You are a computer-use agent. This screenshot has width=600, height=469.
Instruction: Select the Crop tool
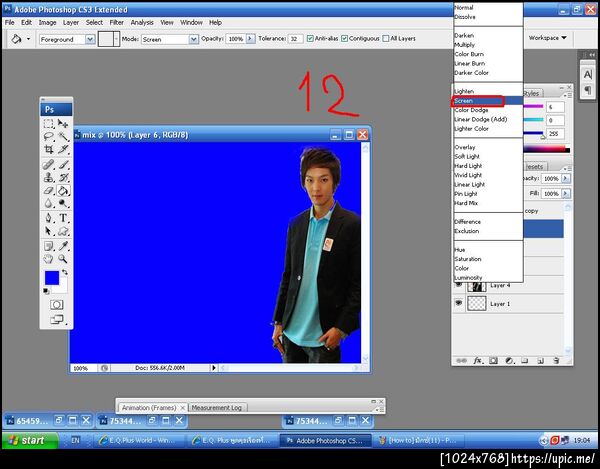pos(49,149)
